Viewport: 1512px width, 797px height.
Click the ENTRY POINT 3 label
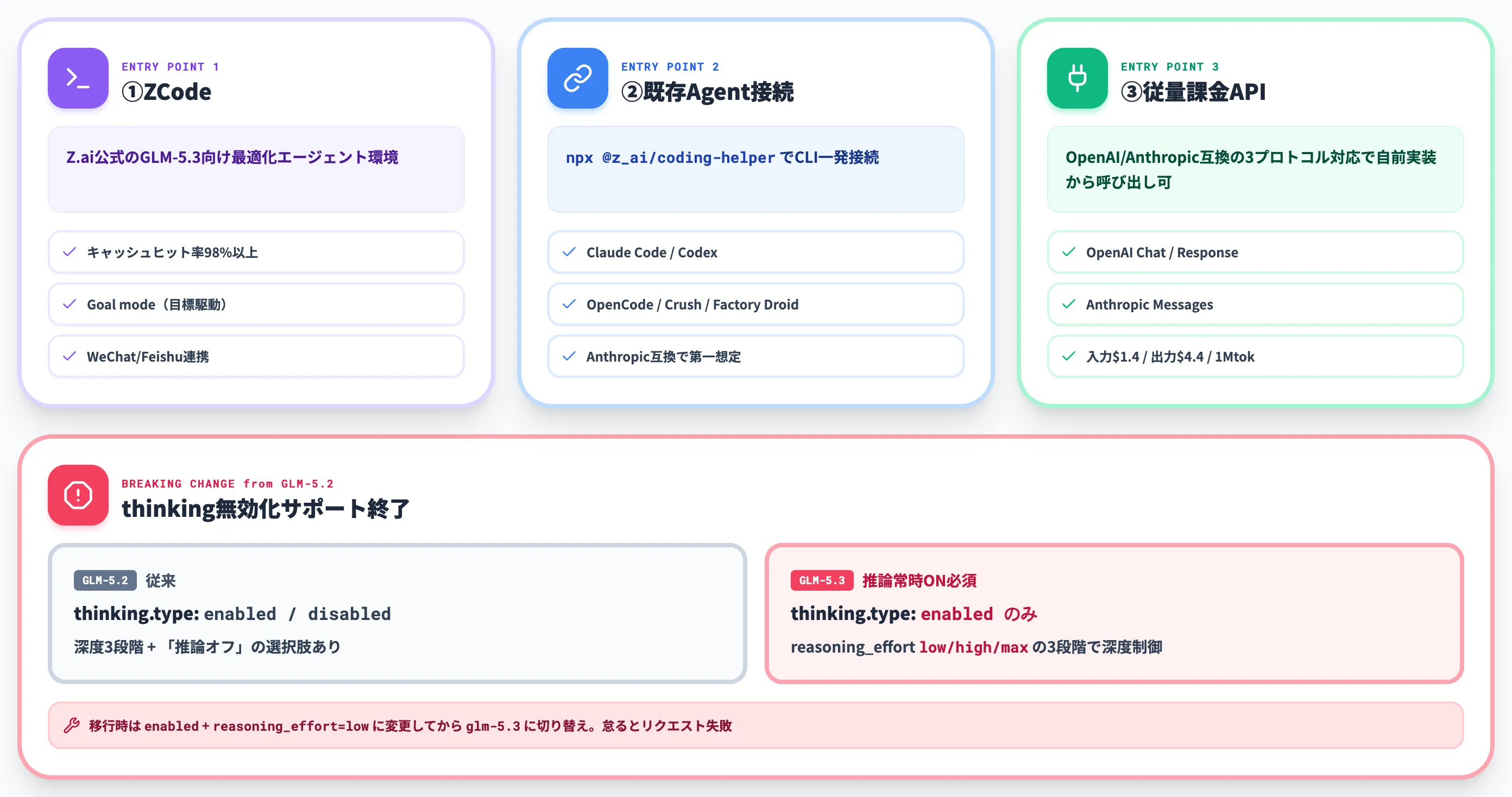[1170, 67]
